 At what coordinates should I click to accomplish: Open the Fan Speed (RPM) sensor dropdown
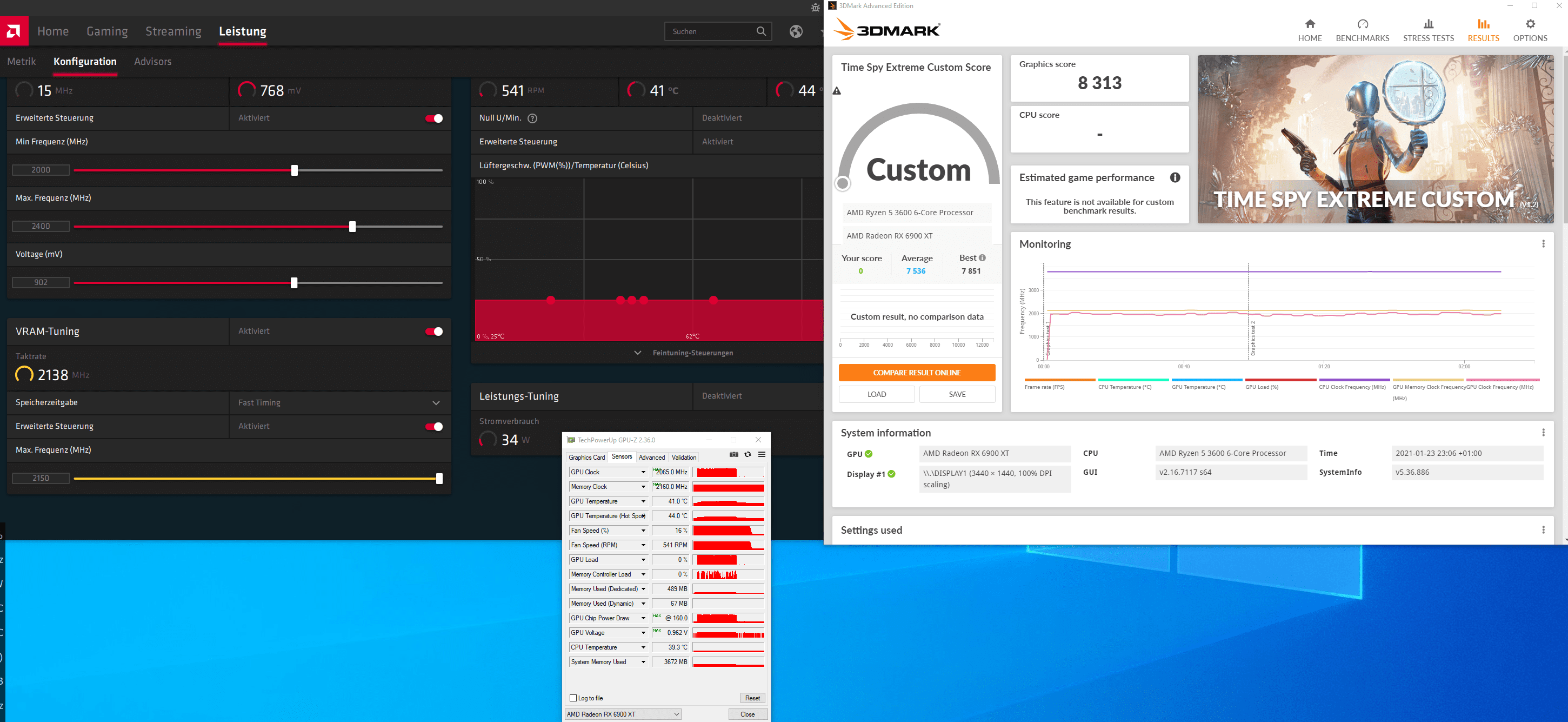click(x=643, y=545)
